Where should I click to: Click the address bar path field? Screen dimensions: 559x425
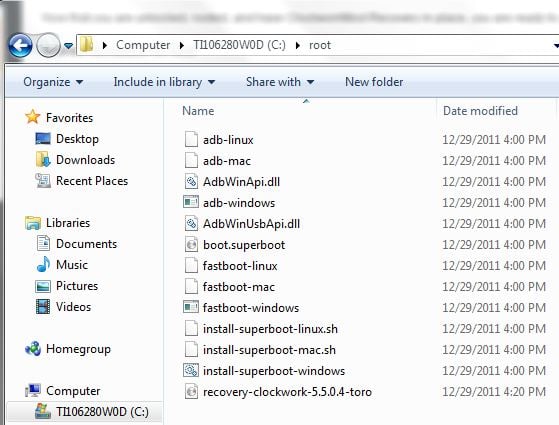point(442,45)
